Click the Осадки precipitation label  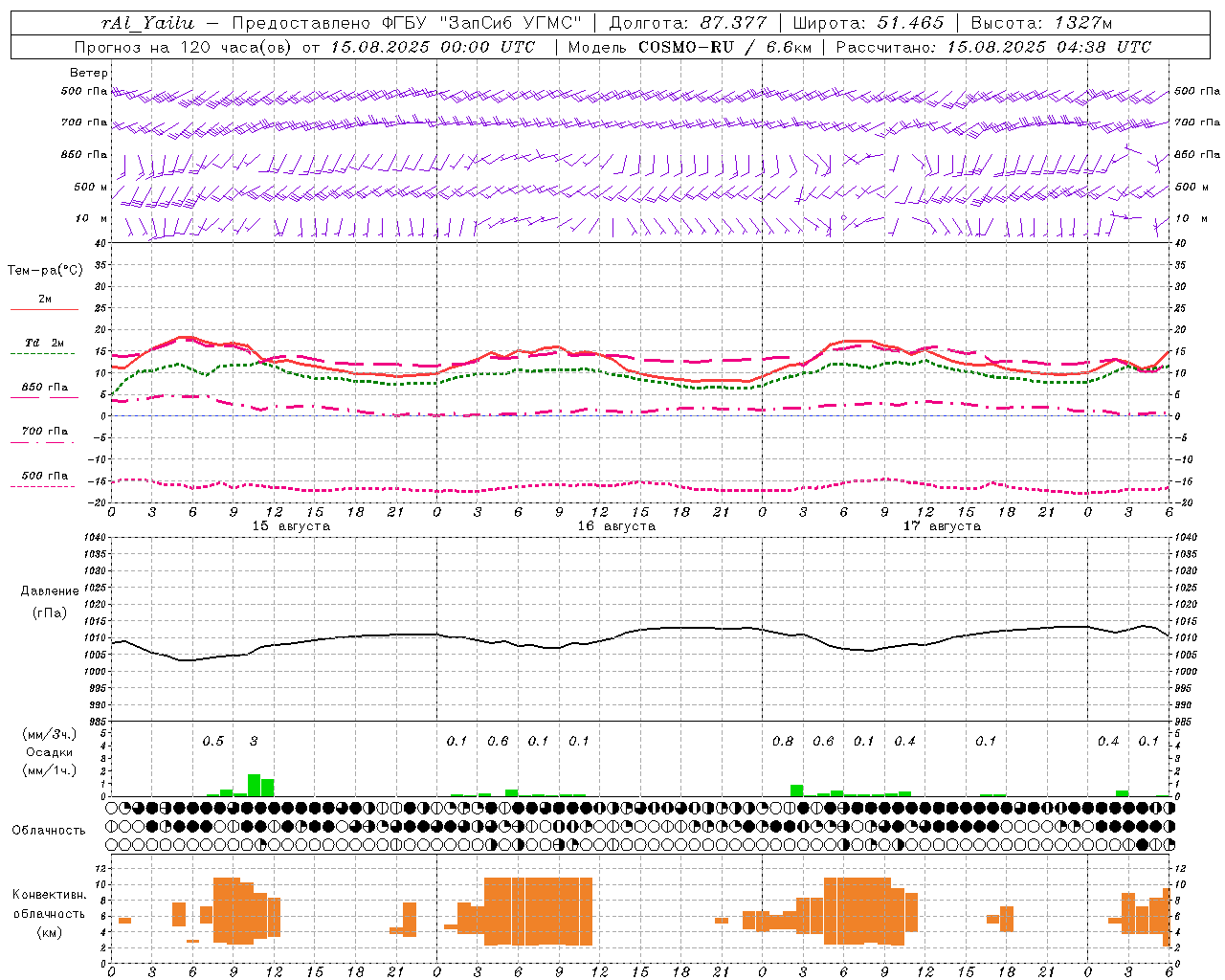50,752
